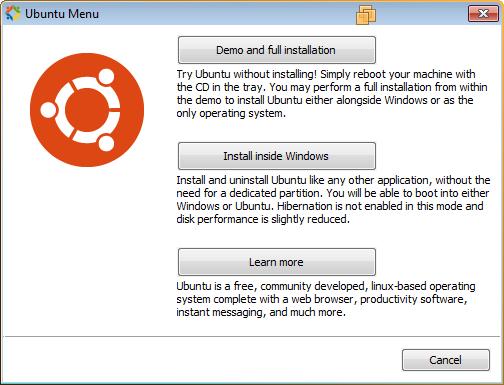
Task: Click the 'Try Ubuntu without installing!' description text
Action: (332, 94)
